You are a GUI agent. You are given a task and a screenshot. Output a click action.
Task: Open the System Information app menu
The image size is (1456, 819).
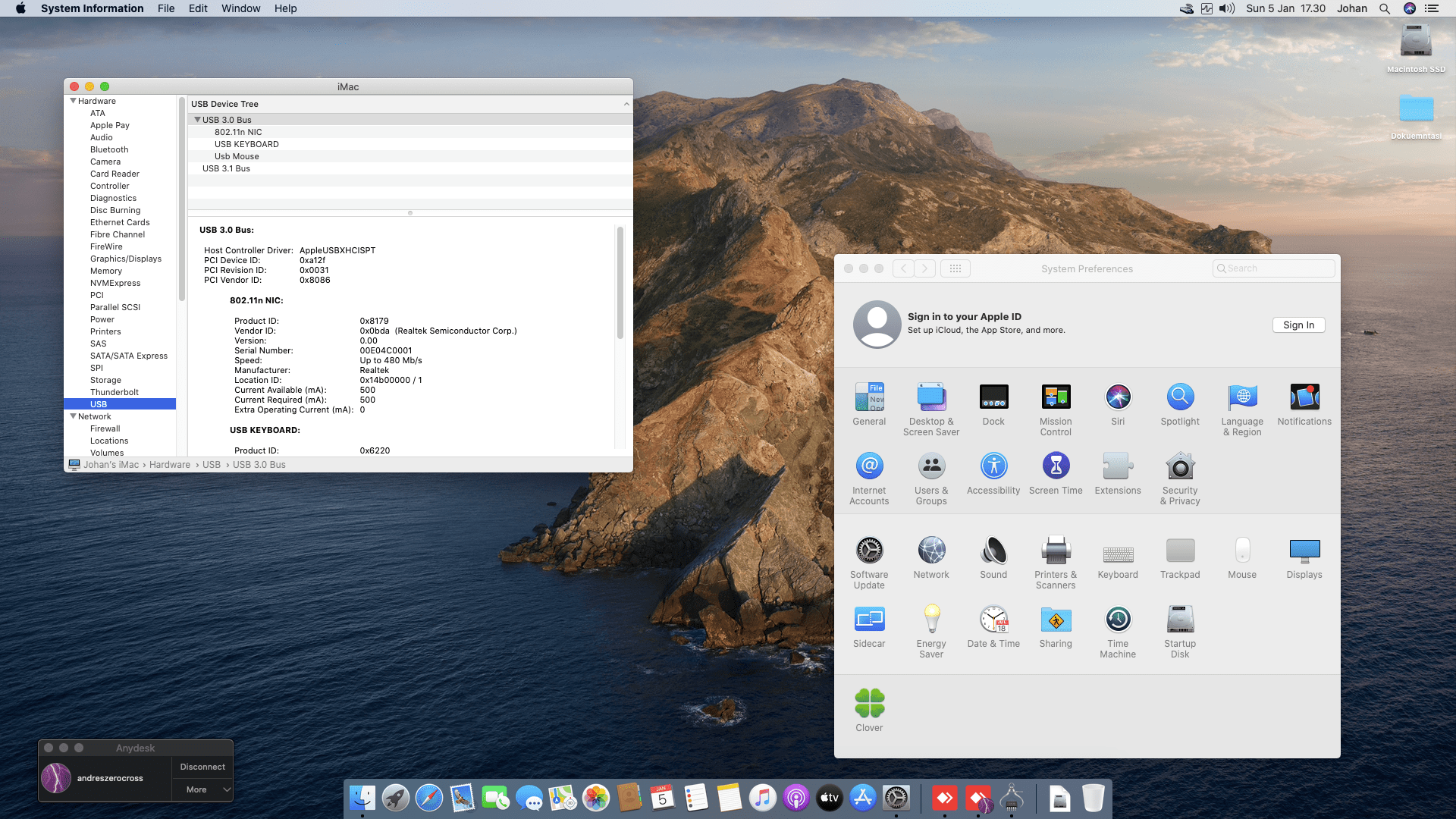point(92,8)
